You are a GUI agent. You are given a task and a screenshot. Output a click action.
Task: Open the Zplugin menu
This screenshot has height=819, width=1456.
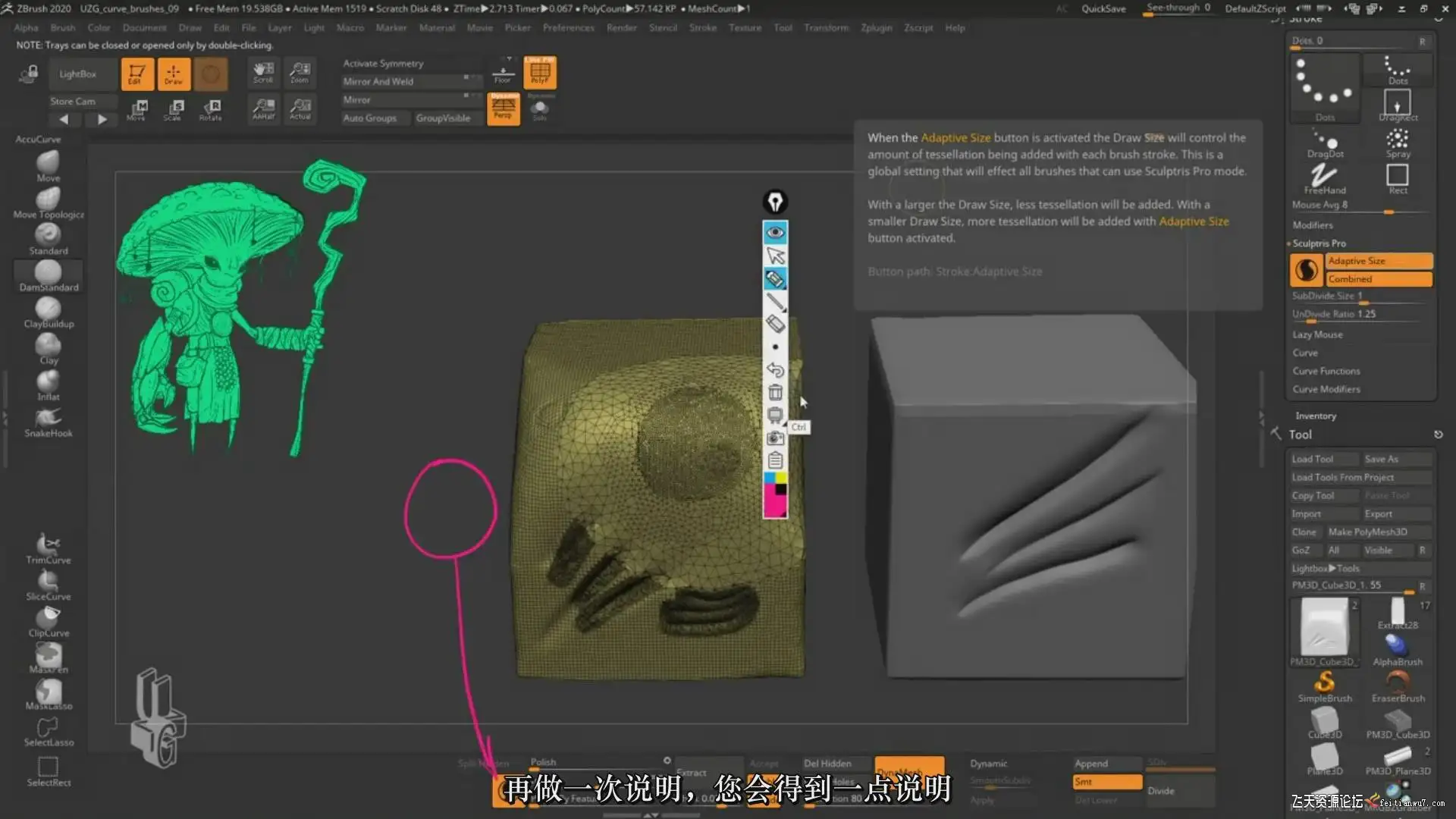[876, 27]
